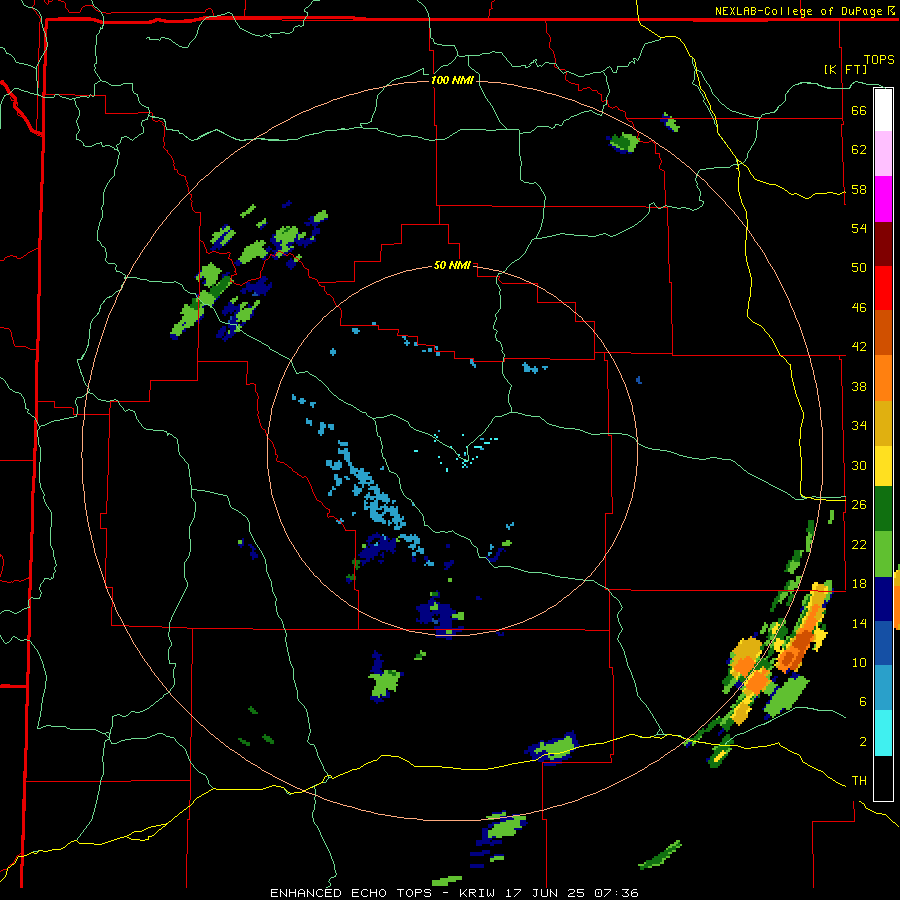
Task: Click the legend value 2
Action: tap(863, 742)
